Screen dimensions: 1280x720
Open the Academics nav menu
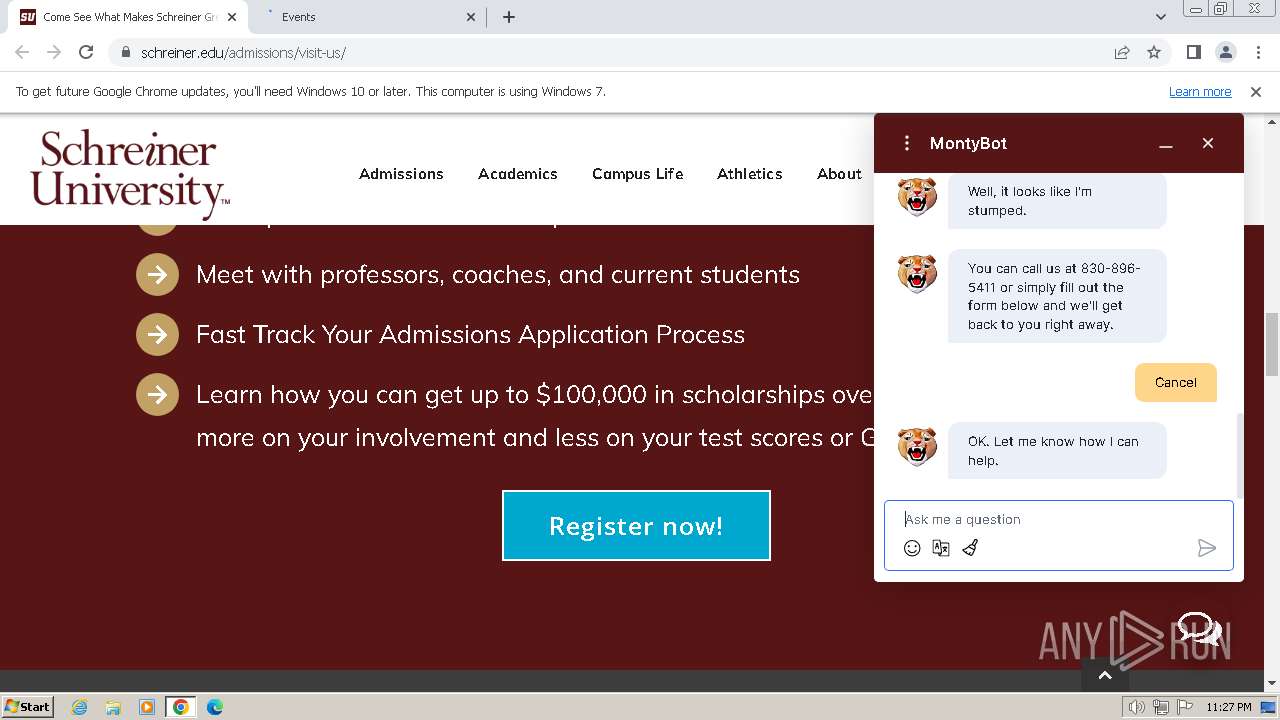518,174
